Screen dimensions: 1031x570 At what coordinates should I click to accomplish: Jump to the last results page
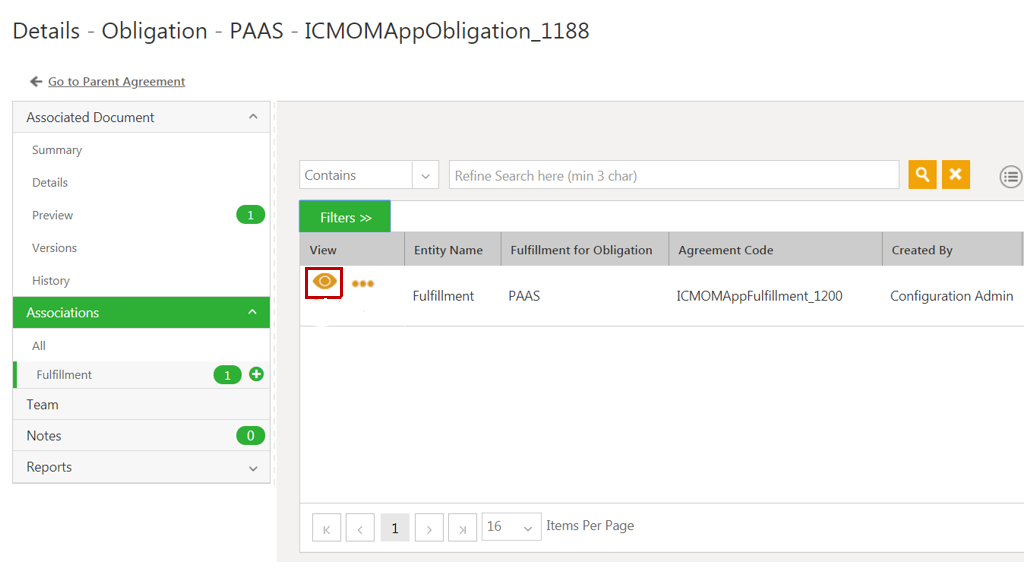462,527
